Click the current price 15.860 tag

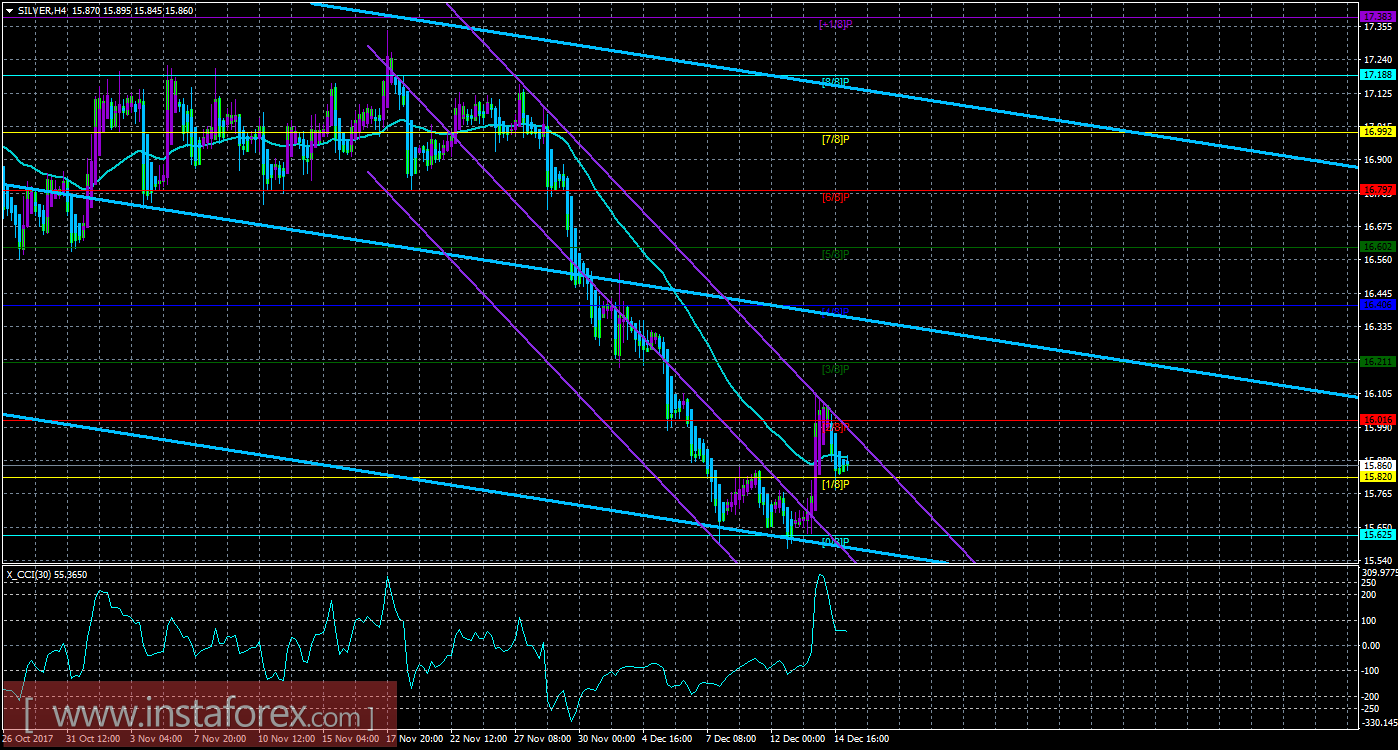1377,465
